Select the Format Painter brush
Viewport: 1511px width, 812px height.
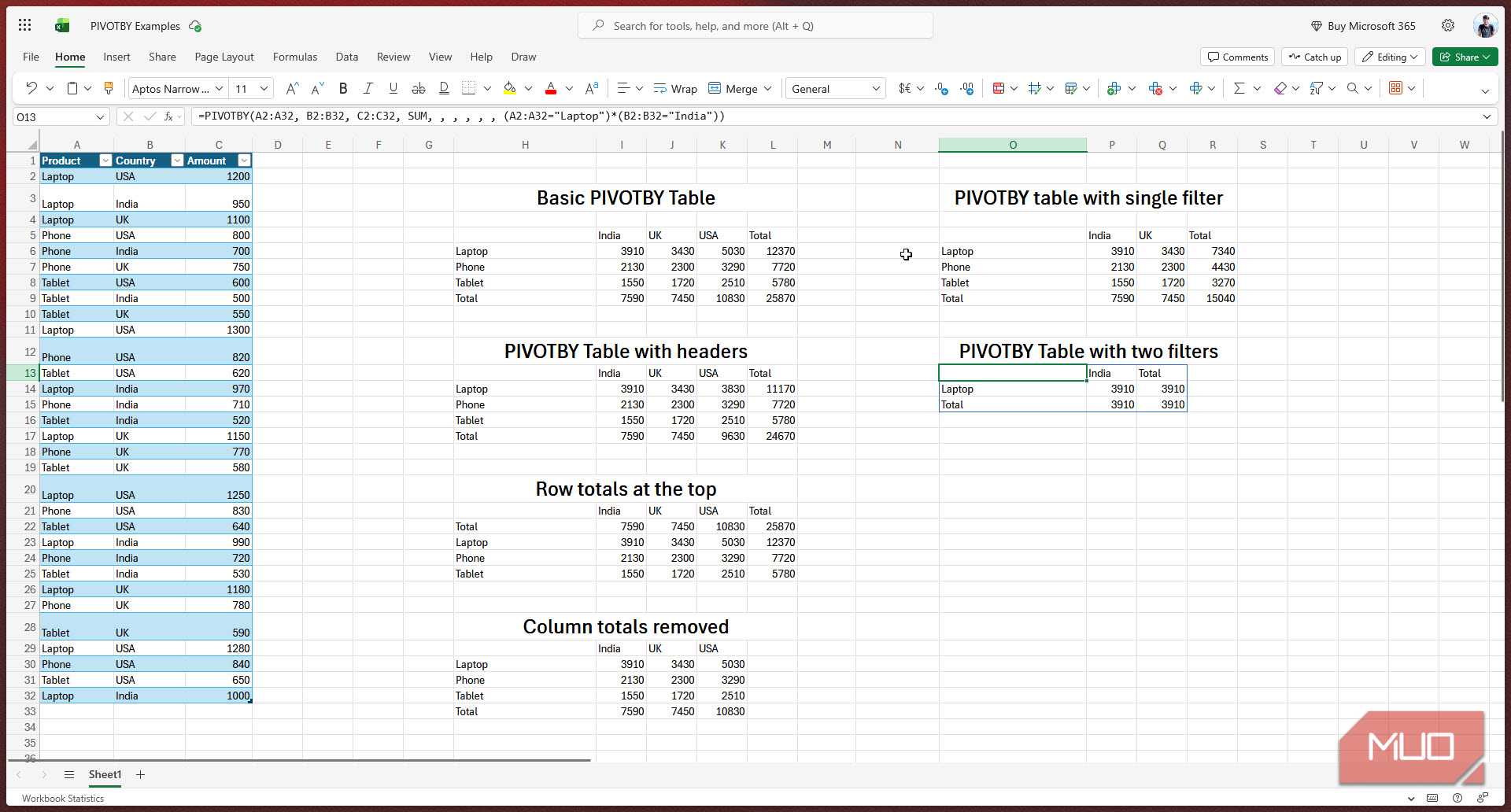(109, 88)
